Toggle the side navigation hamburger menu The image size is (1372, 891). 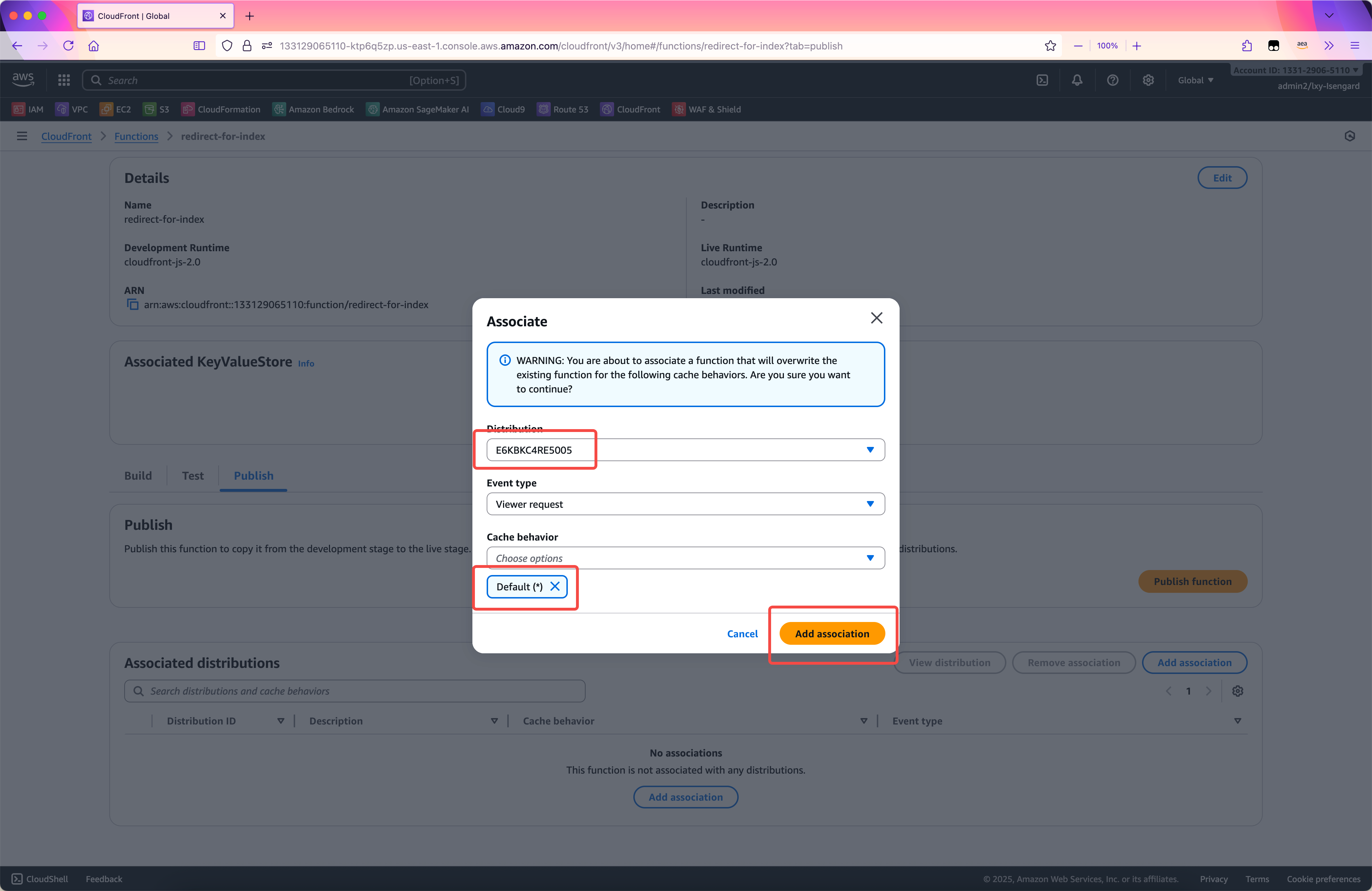22,136
